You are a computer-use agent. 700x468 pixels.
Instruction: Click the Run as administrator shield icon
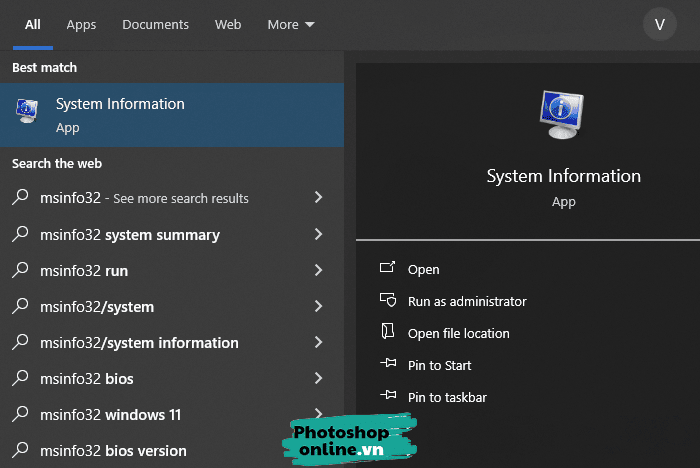(x=388, y=301)
